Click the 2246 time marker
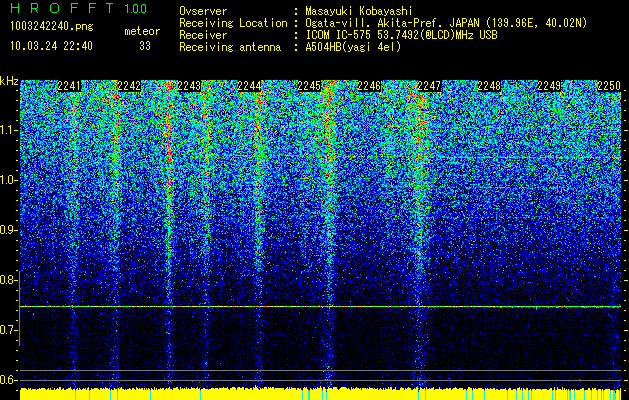This screenshot has width=629, height=400. tap(369, 86)
